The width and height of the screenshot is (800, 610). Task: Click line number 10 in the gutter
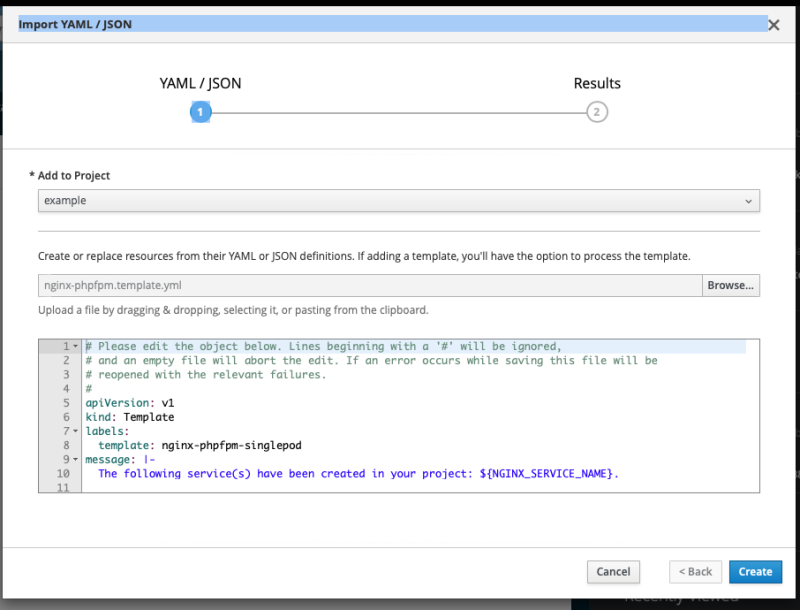coord(63,474)
